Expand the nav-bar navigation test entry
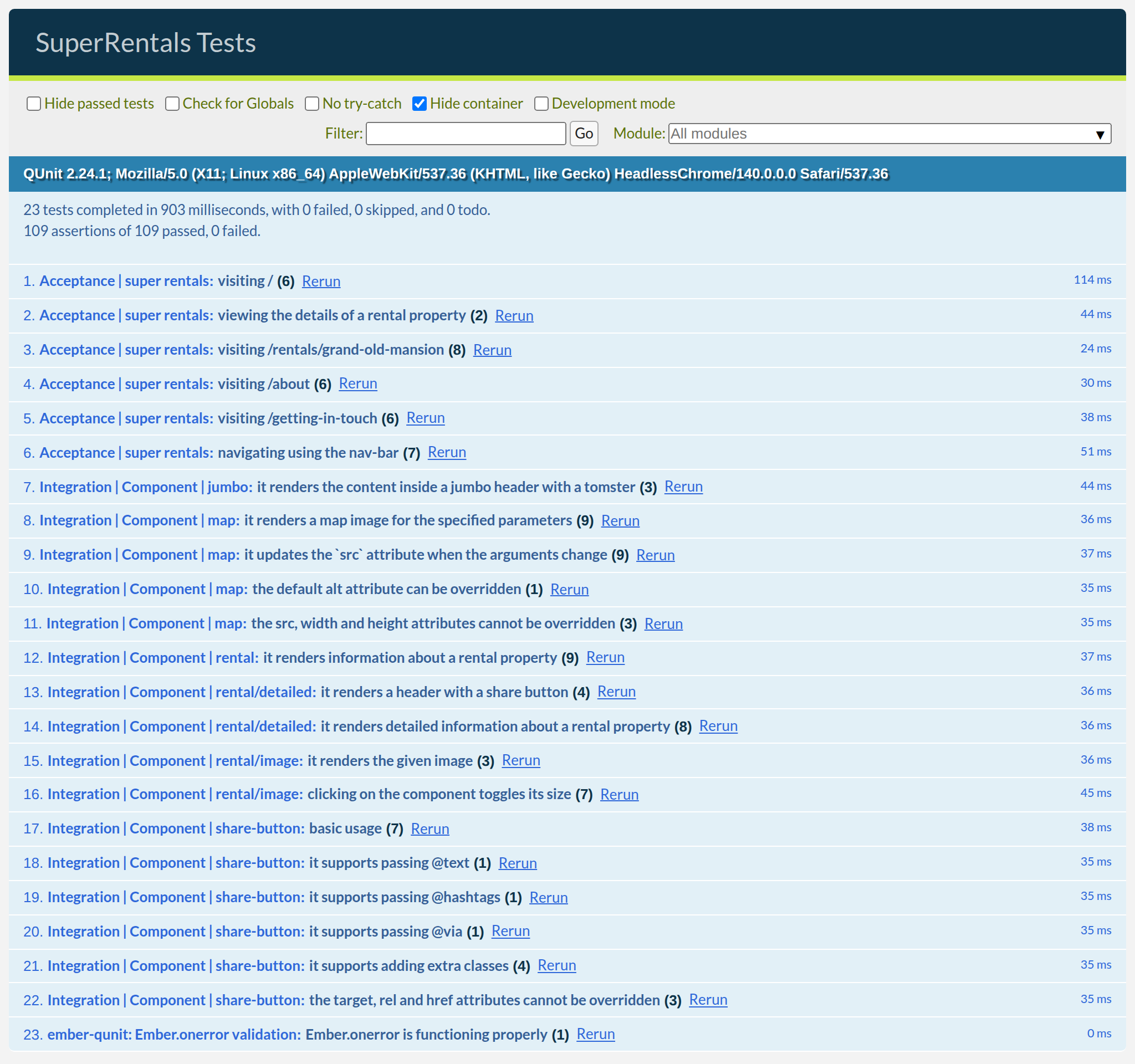Screen dimensions: 1135x1064 pos(307,453)
